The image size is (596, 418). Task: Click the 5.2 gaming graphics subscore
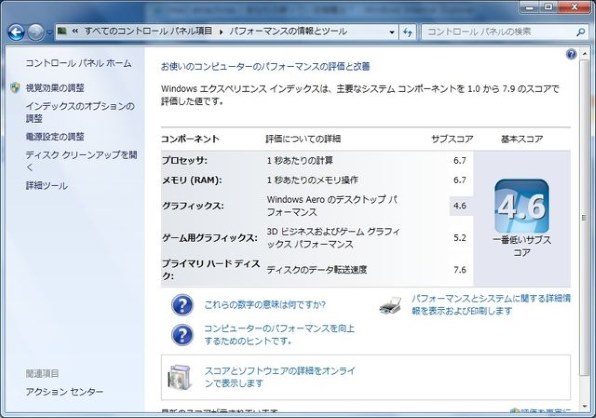coord(460,238)
